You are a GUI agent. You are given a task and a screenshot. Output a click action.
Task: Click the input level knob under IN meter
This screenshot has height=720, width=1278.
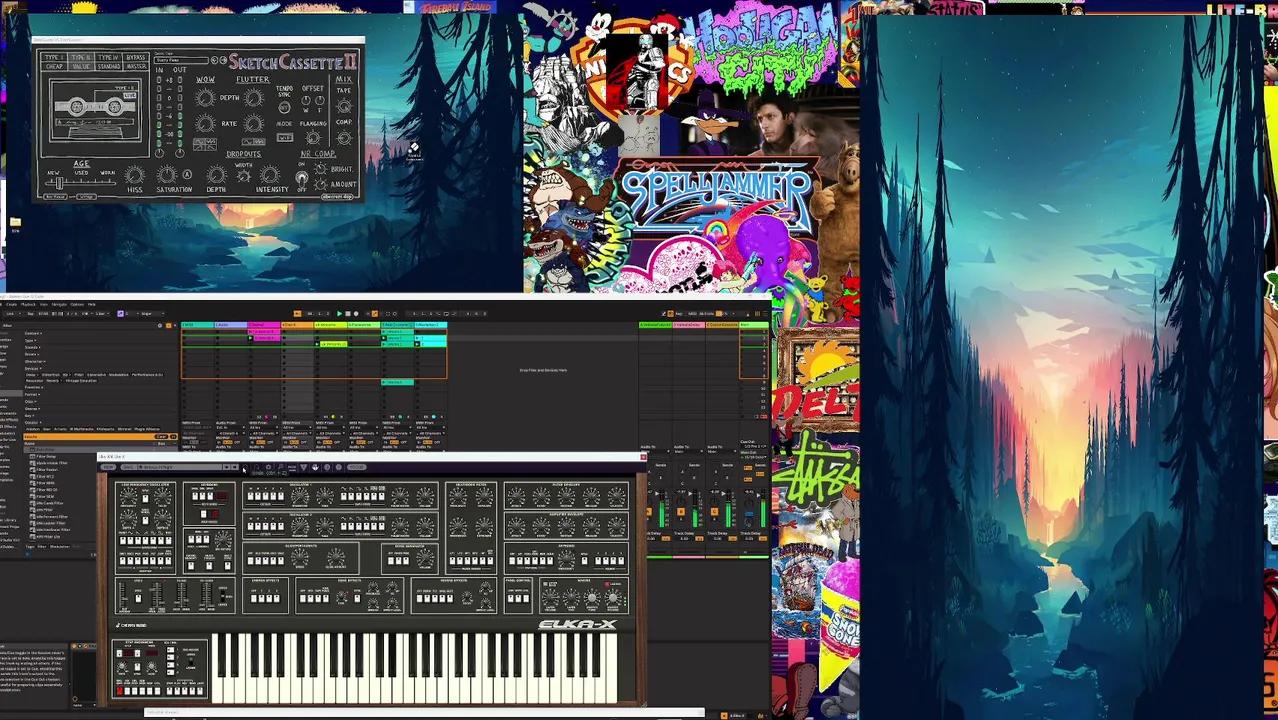tap(159, 154)
